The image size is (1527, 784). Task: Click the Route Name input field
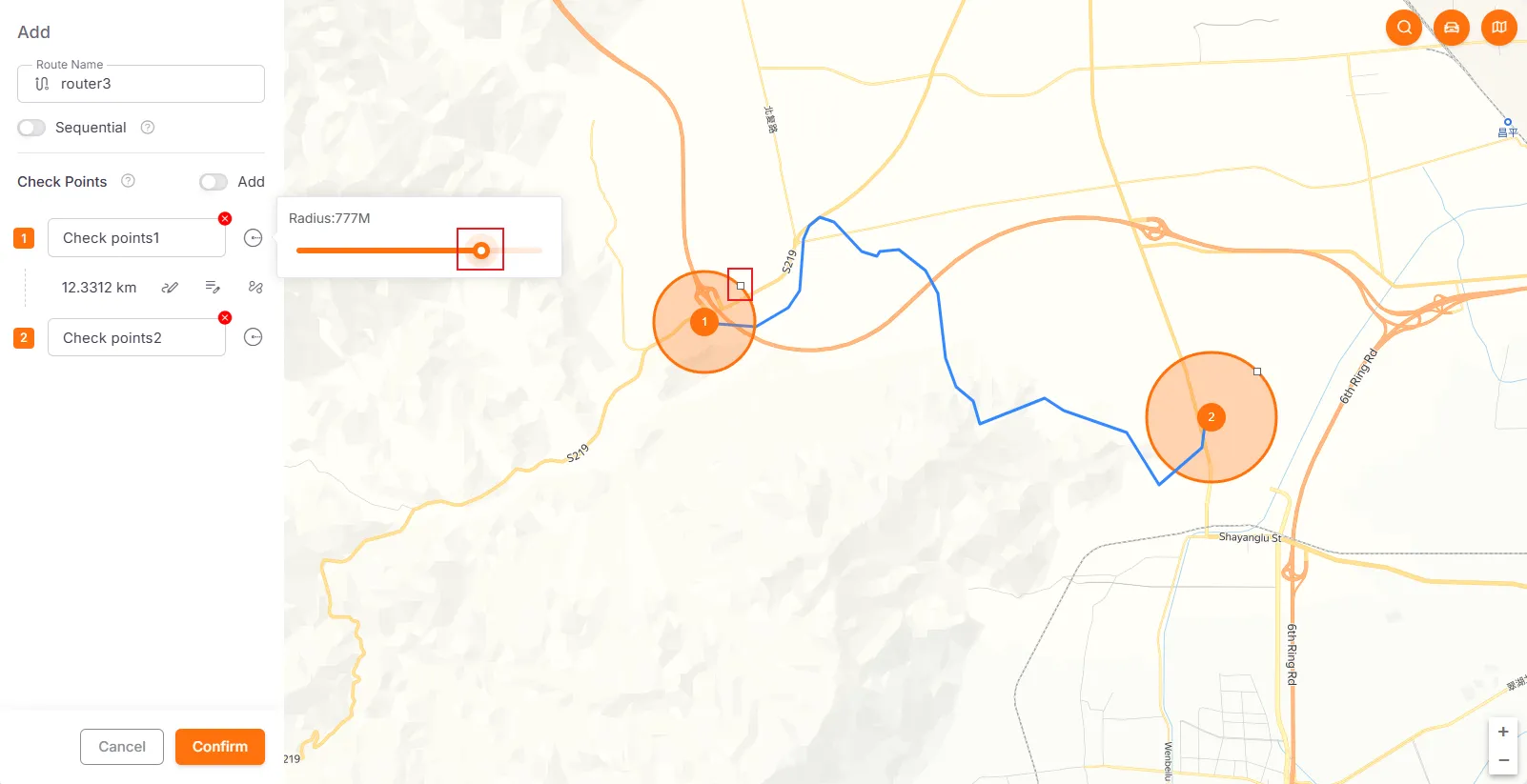pyautogui.click(x=141, y=84)
